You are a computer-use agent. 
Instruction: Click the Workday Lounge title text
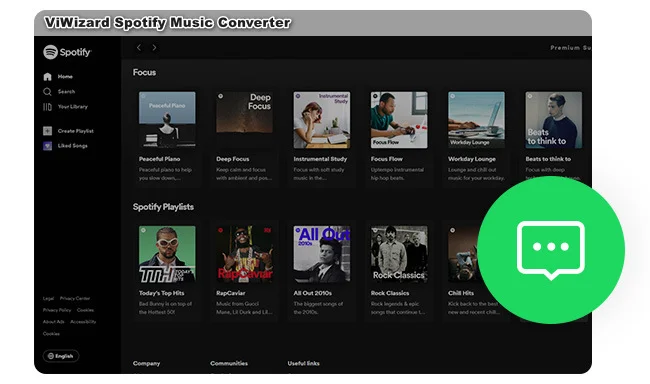(472, 159)
